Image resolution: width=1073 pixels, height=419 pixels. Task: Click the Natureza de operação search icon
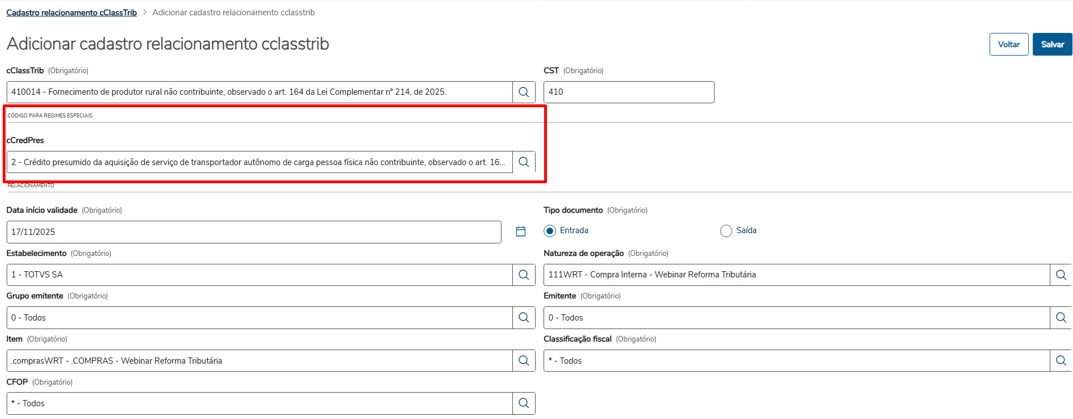coord(1061,275)
